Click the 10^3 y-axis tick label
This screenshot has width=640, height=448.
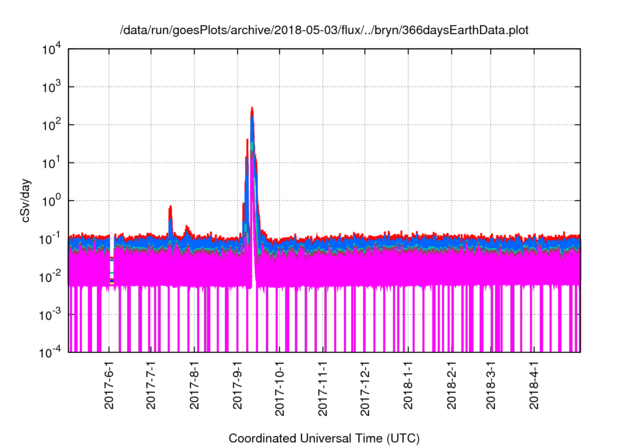[51, 87]
